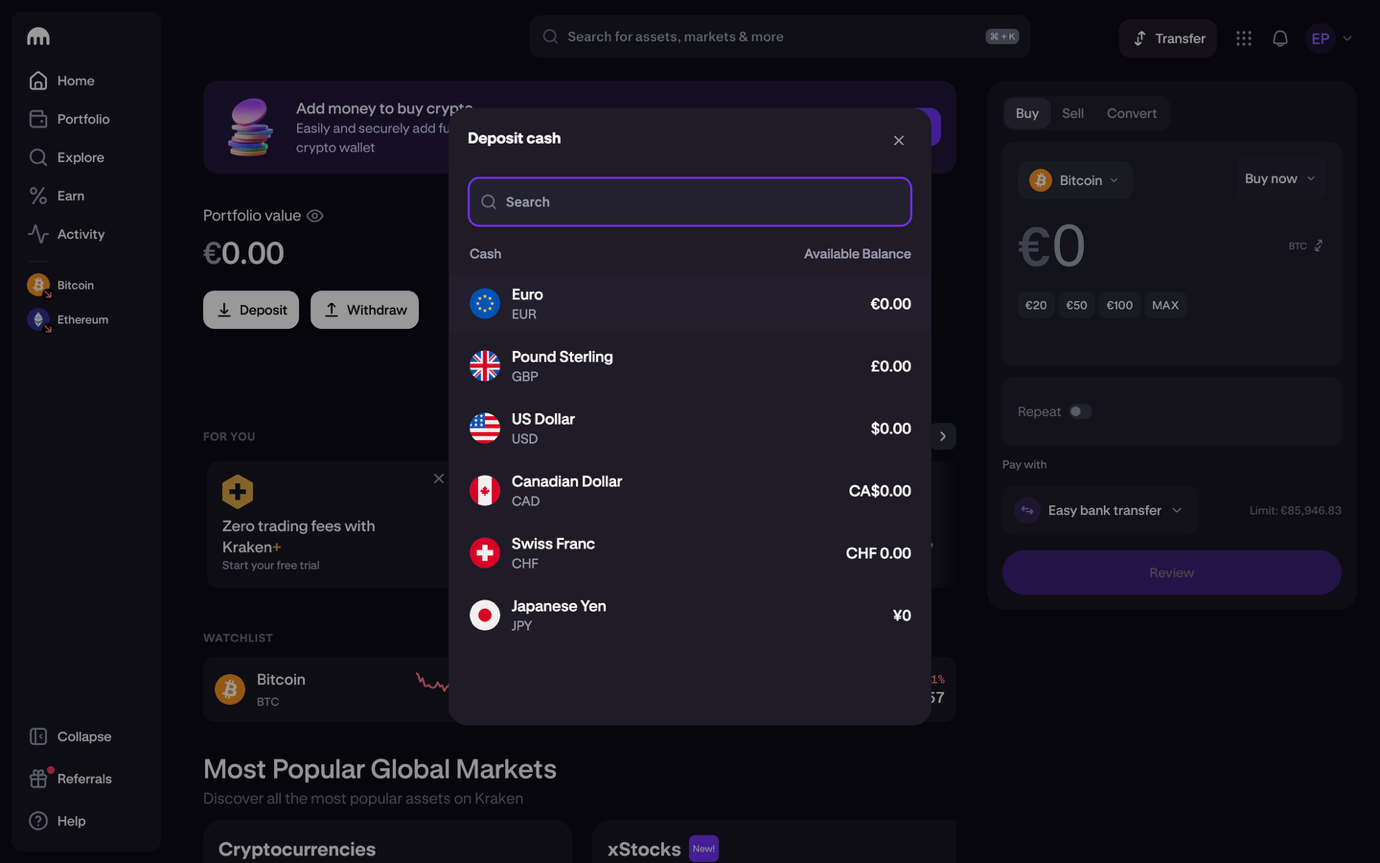Click the Collapse sidebar icon
This screenshot has height=863, width=1380.
tap(38, 736)
